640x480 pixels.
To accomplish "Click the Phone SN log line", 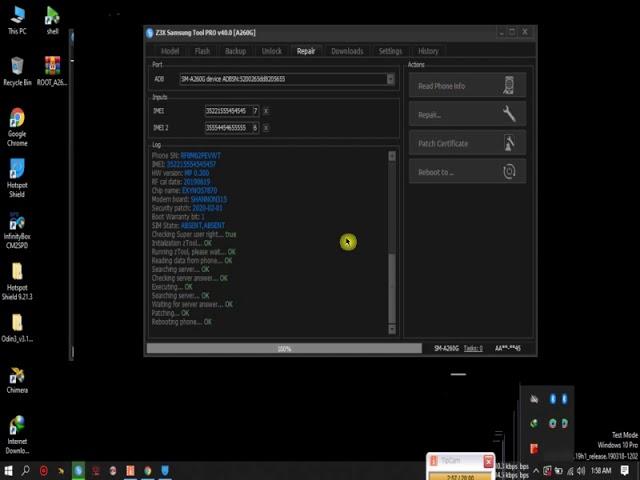I will click(186, 156).
